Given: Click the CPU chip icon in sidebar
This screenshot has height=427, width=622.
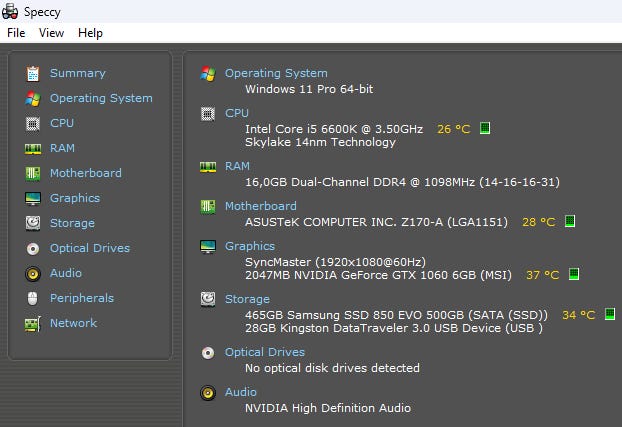Looking at the screenshot, I should (33, 124).
